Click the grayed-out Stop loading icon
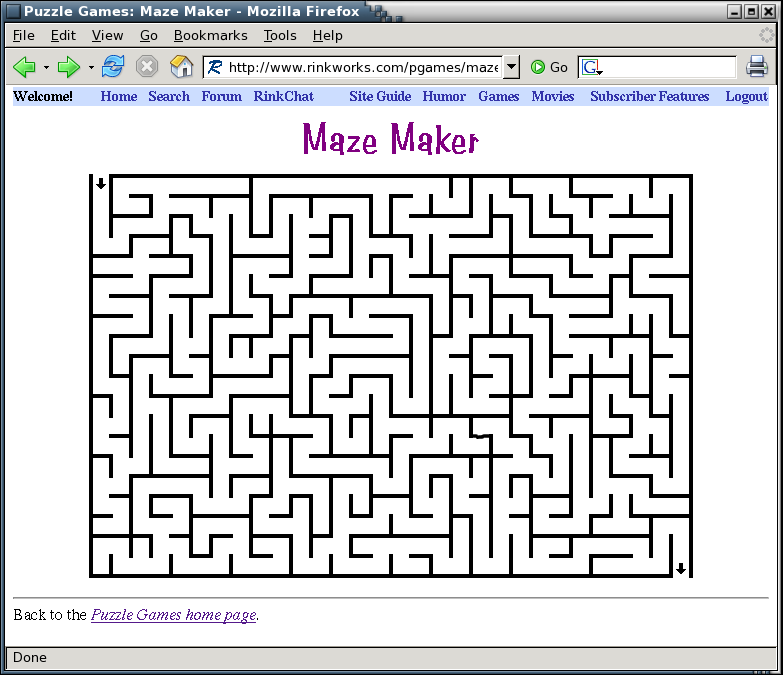783x675 pixels. (x=147, y=66)
